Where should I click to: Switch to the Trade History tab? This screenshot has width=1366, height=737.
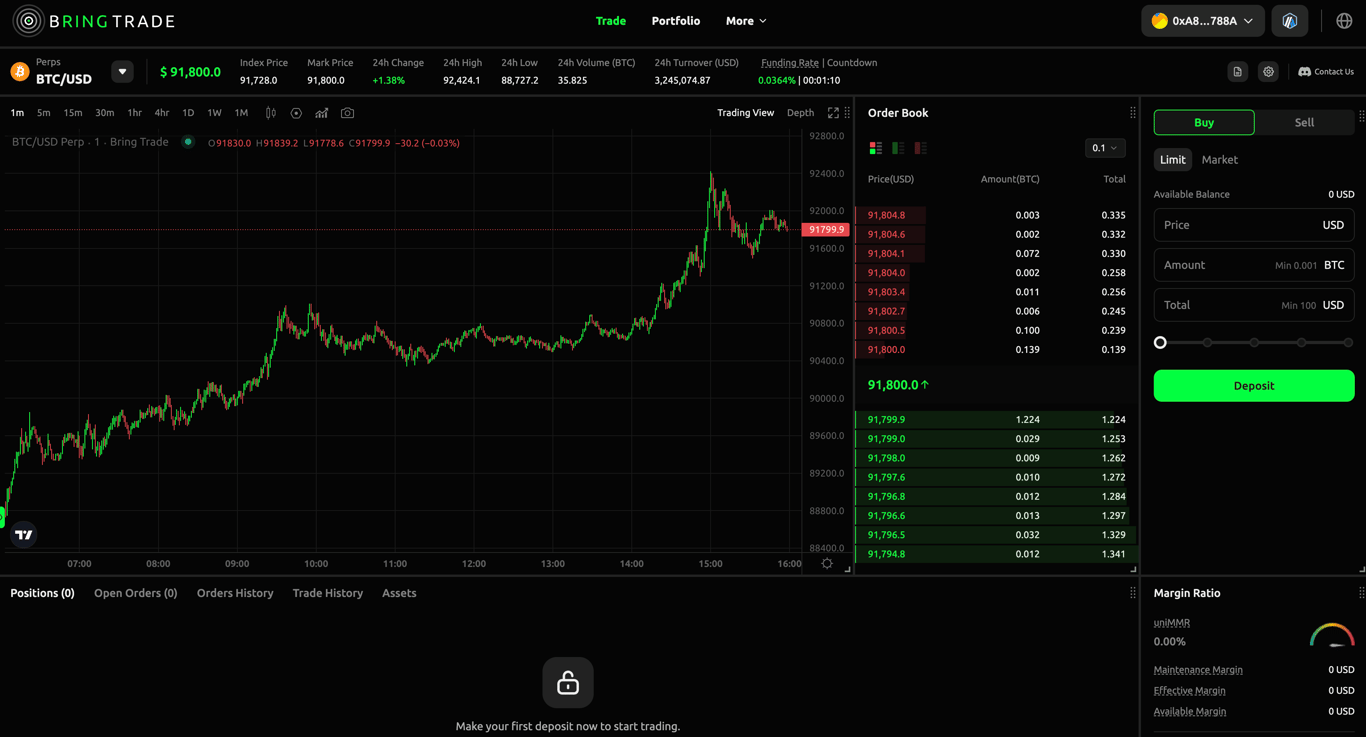(327, 592)
